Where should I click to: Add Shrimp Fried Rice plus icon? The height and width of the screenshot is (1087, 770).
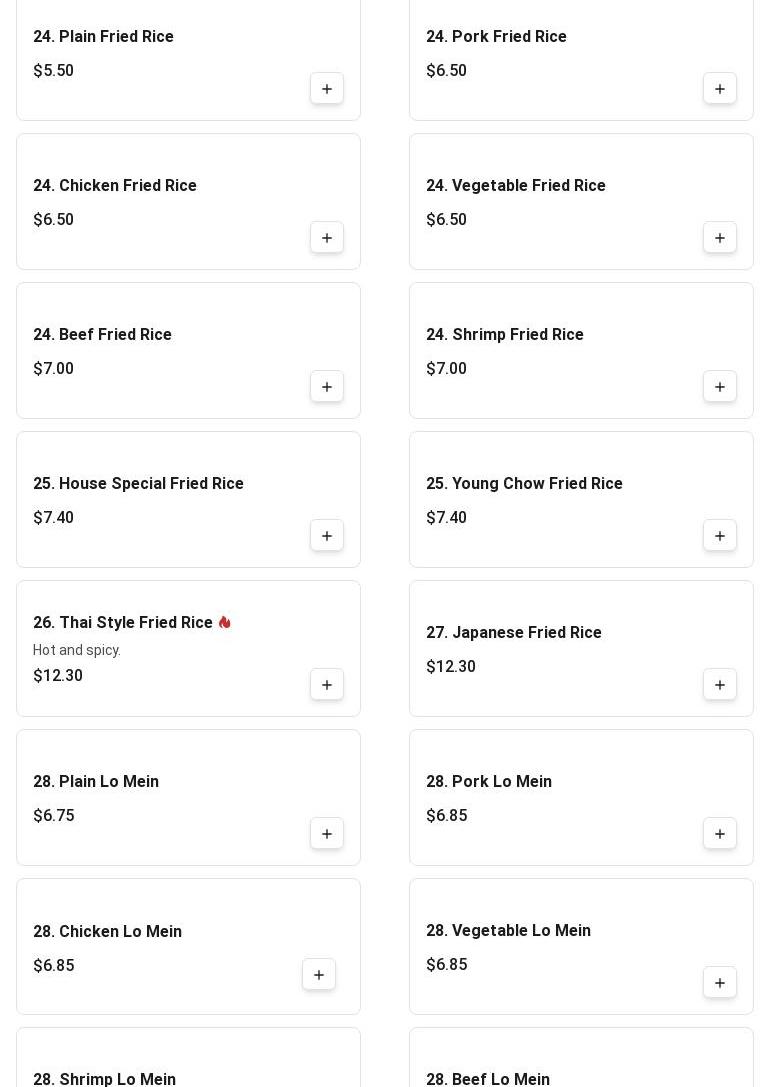pos(719,387)
